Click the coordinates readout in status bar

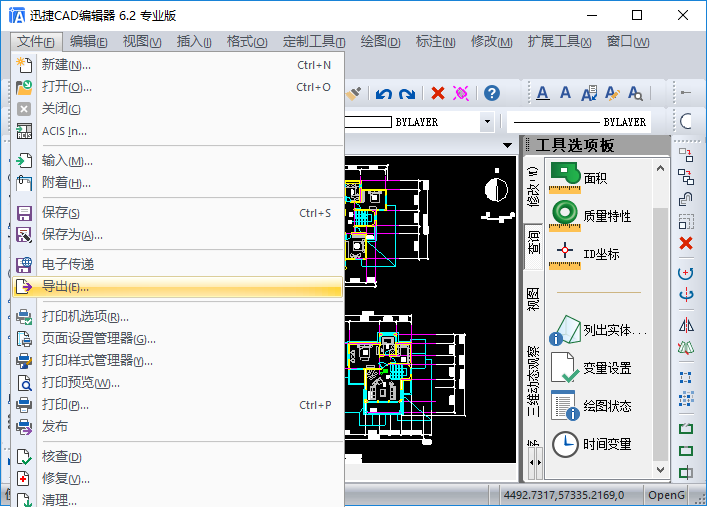pos(564,495)
